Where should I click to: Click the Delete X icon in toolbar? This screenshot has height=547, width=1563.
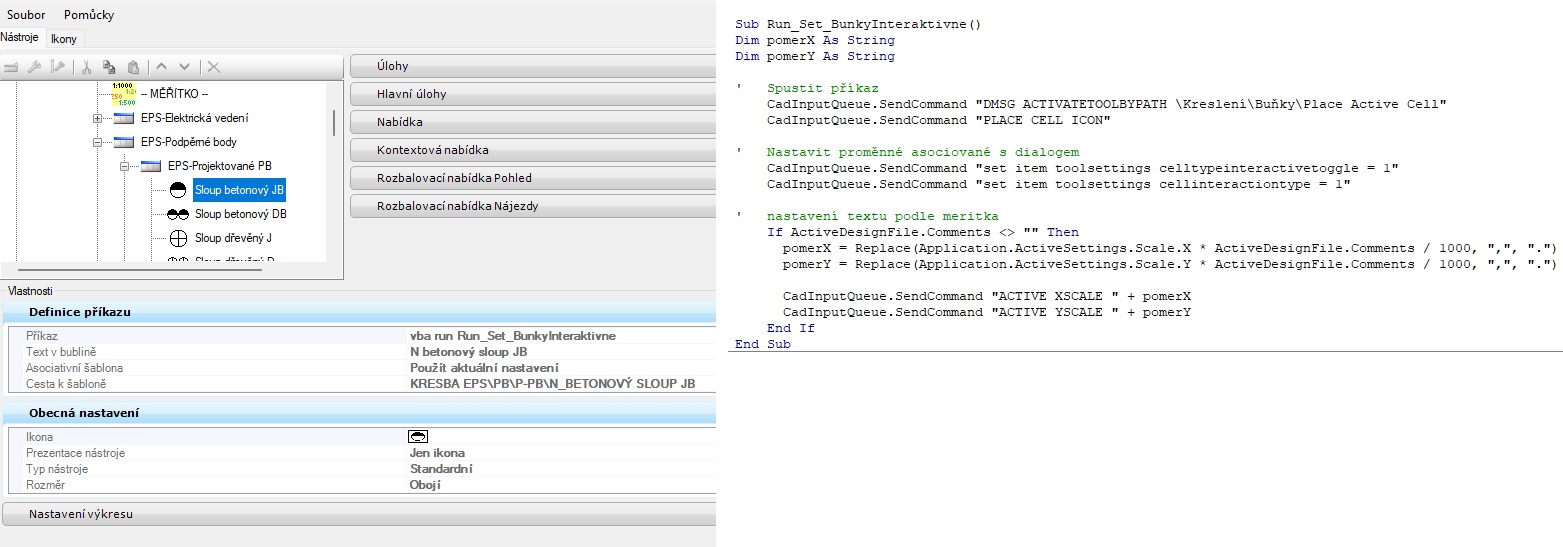point(213,67)
